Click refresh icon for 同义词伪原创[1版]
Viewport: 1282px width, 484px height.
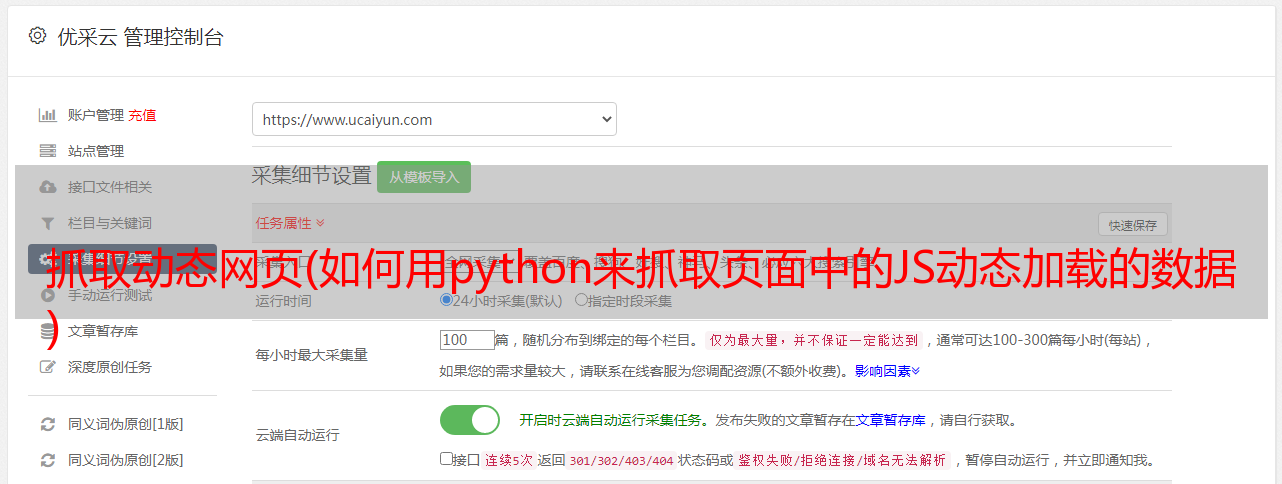[47, 424]
